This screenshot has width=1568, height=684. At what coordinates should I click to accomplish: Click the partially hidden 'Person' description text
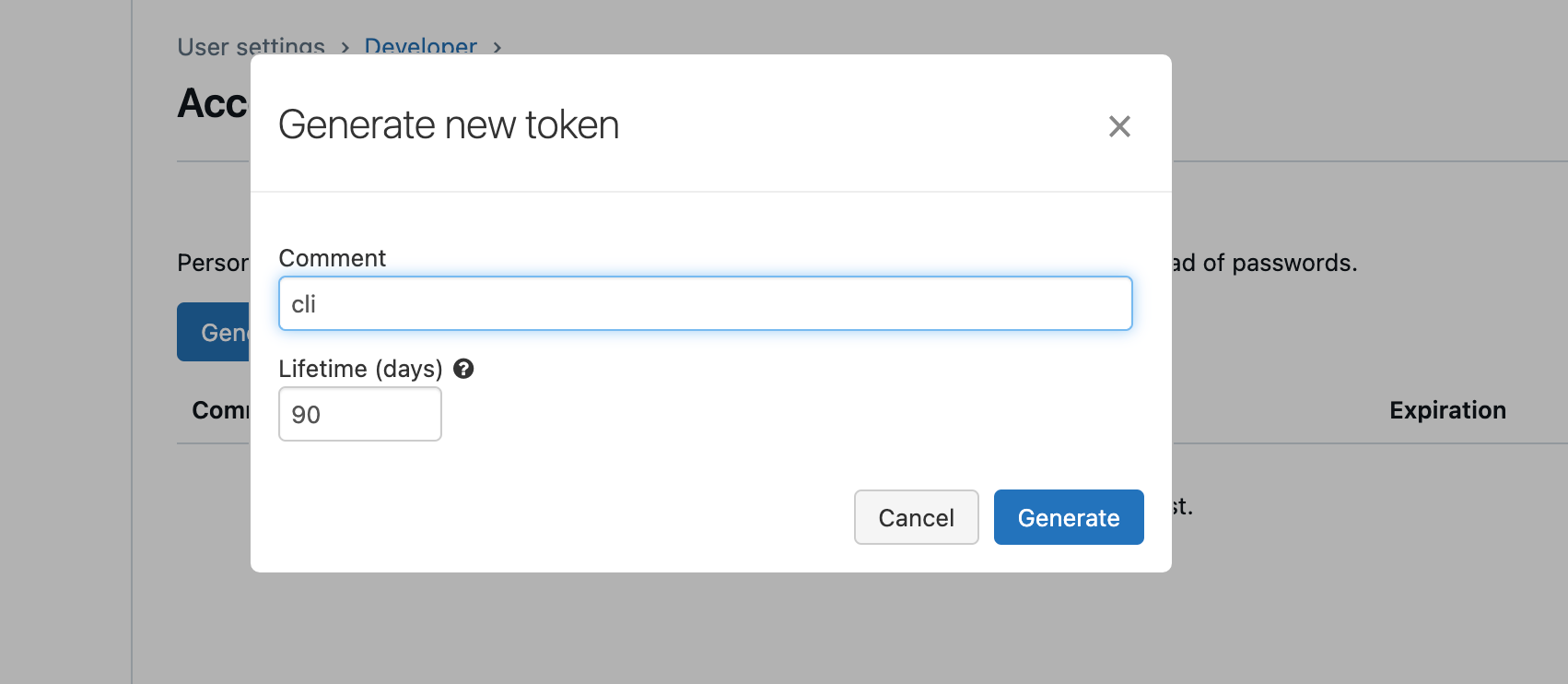pyautogui.click(x=213, y=263)
